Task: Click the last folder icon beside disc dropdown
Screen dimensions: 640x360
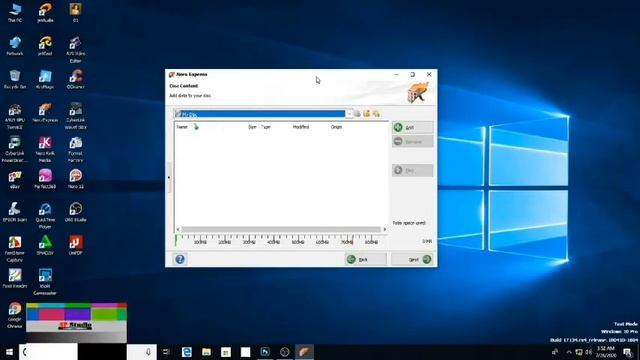Action: 376,114
